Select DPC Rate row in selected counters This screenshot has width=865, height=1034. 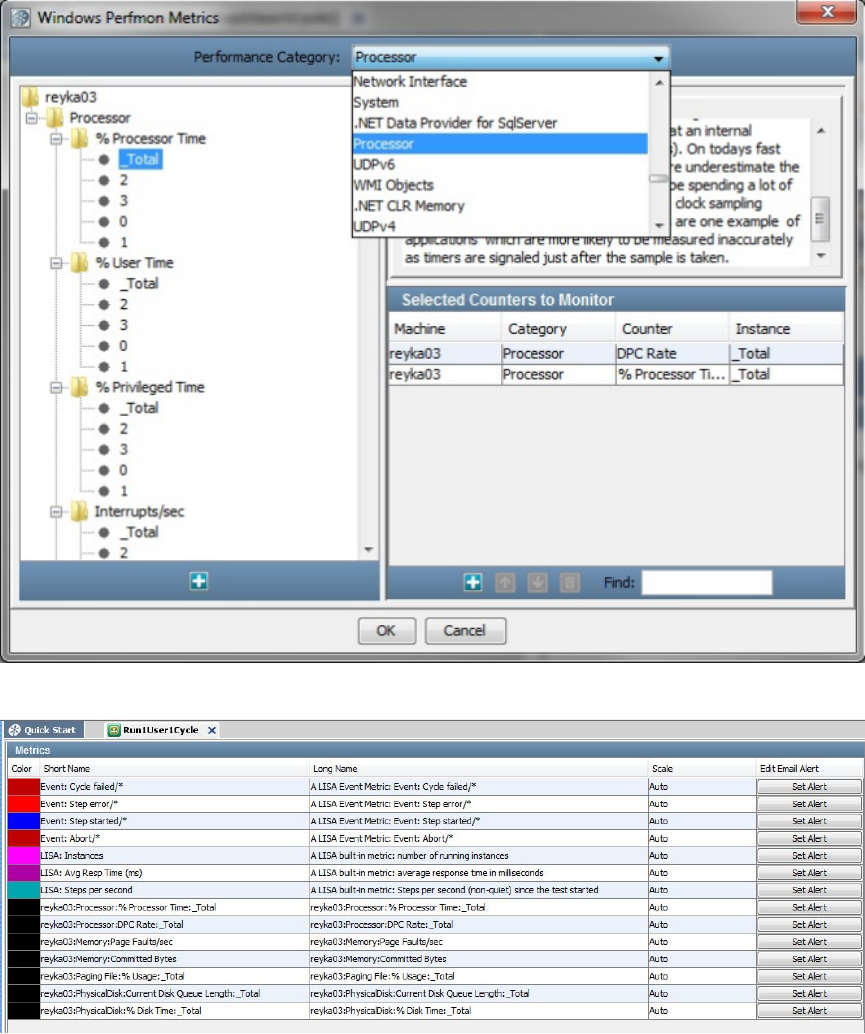[616, 353]
